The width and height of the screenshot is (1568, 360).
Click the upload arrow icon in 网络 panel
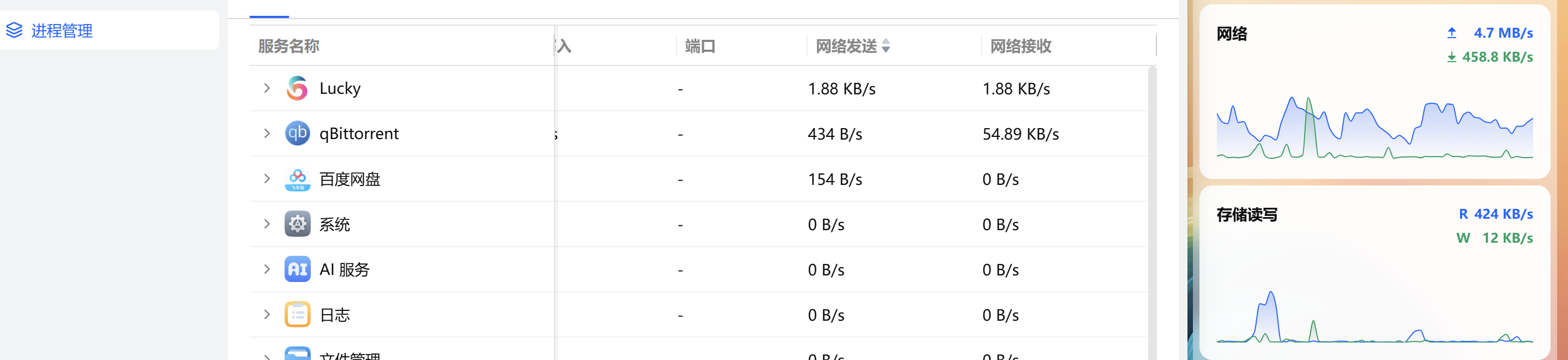click(1452, 33)
